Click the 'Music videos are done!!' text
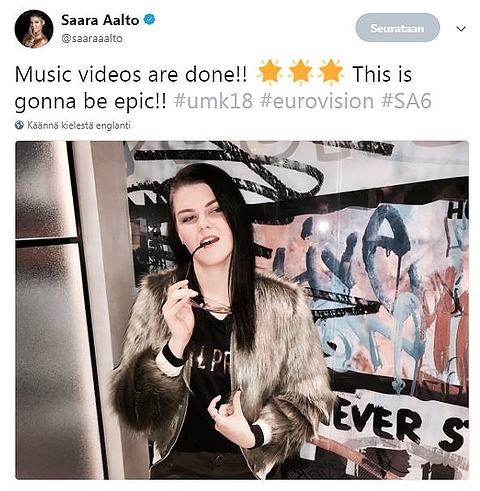The width and height of the screenshot is (480, 491). coord(131,74)
